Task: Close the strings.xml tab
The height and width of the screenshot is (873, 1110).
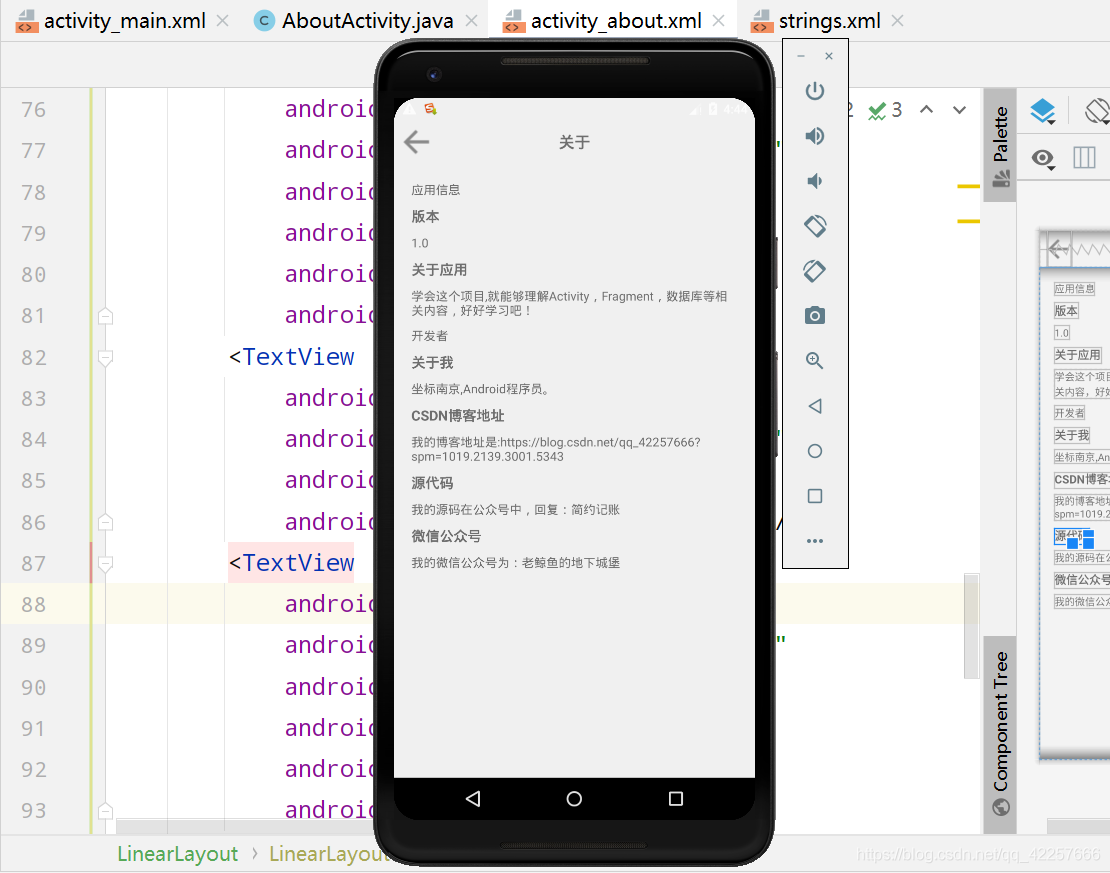Action: [898, 21]
